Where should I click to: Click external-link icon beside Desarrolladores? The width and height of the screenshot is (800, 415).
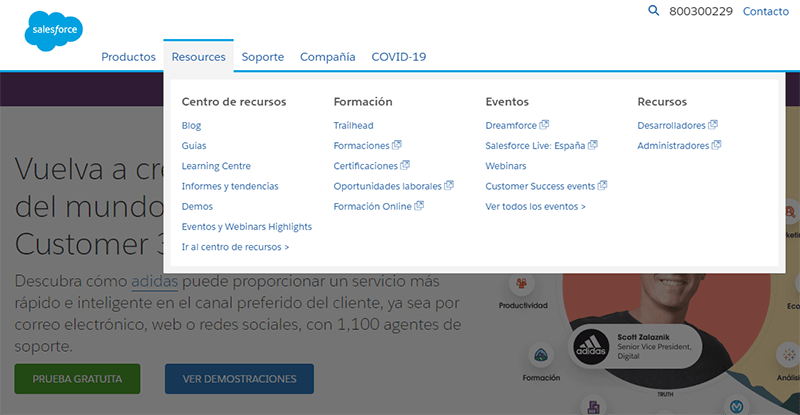713,125
